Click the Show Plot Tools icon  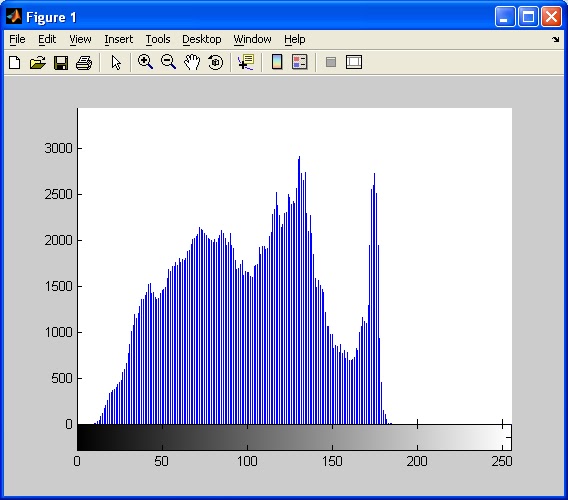354,62
